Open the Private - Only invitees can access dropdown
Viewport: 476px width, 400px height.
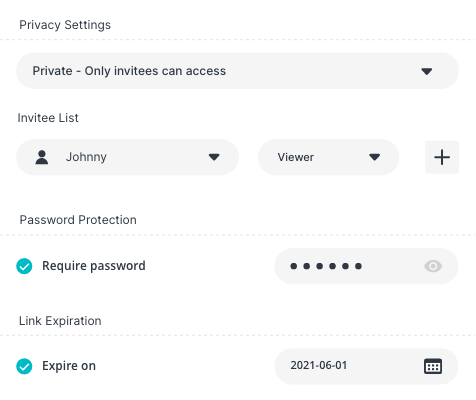(238, 71)
